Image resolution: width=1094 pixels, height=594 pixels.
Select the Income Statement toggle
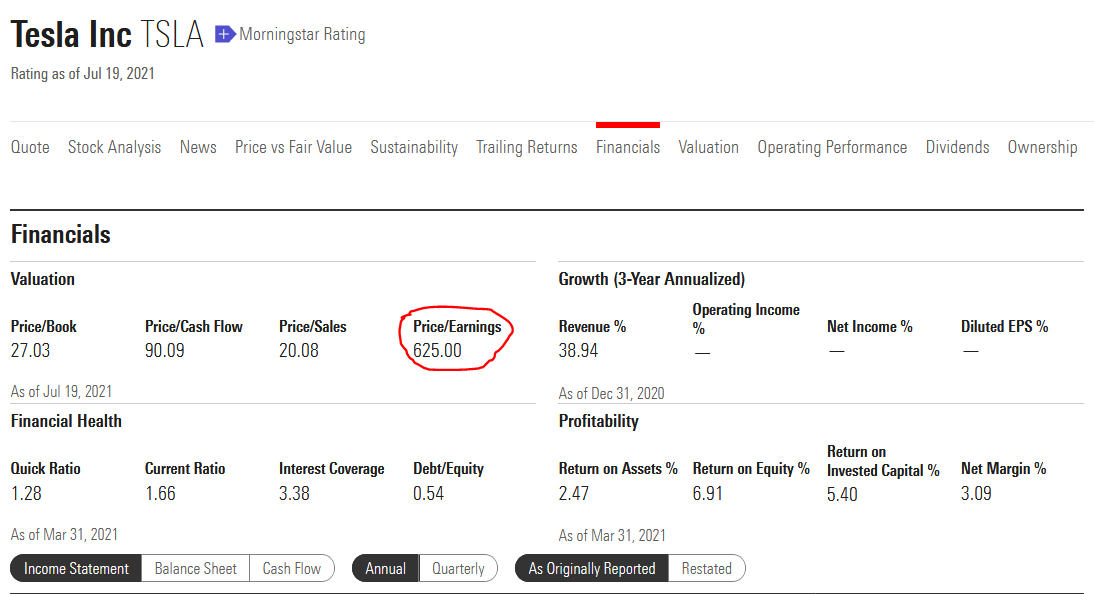coord(76,569)
